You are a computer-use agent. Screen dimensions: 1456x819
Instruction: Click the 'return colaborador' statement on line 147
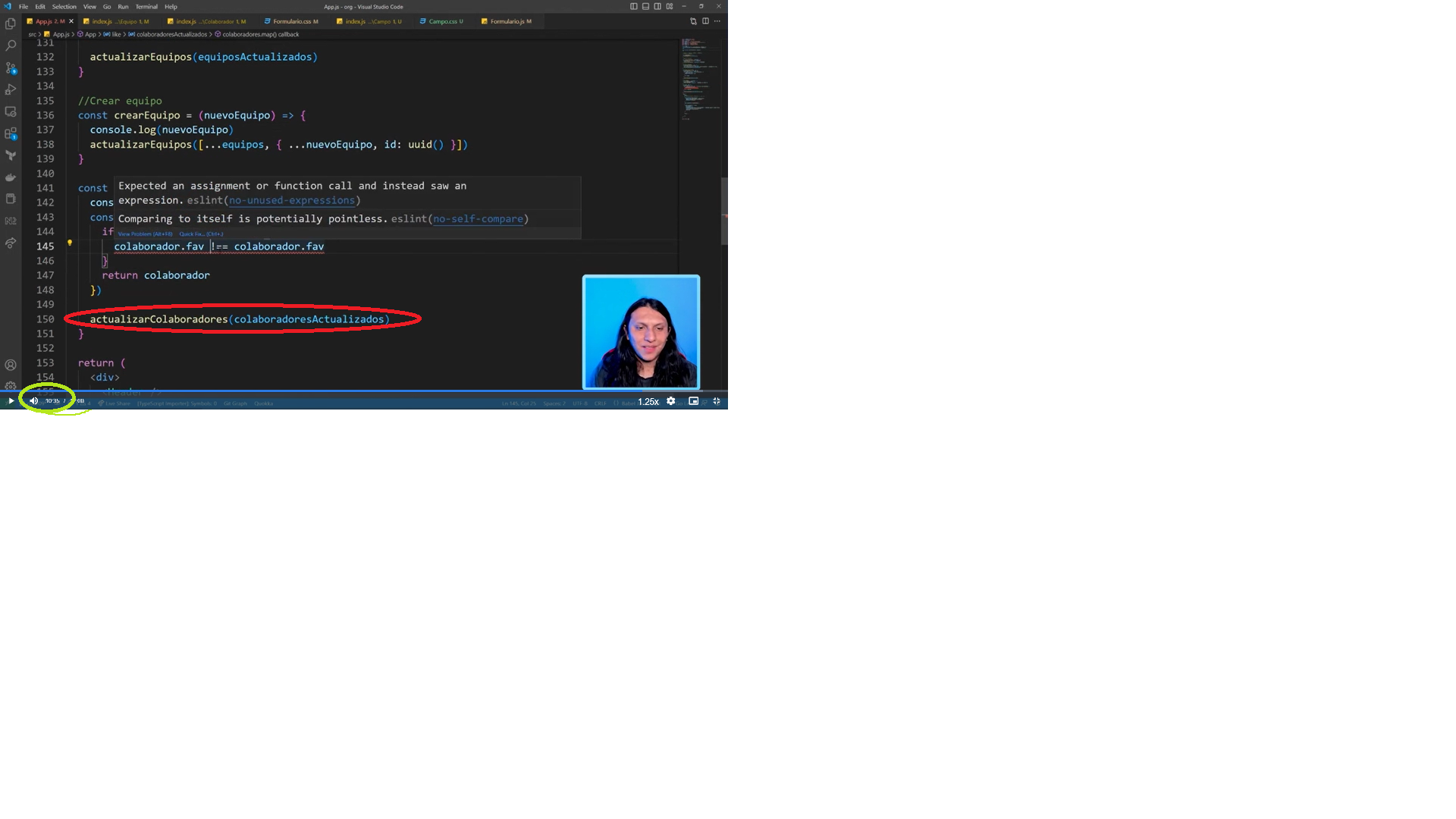156,275
